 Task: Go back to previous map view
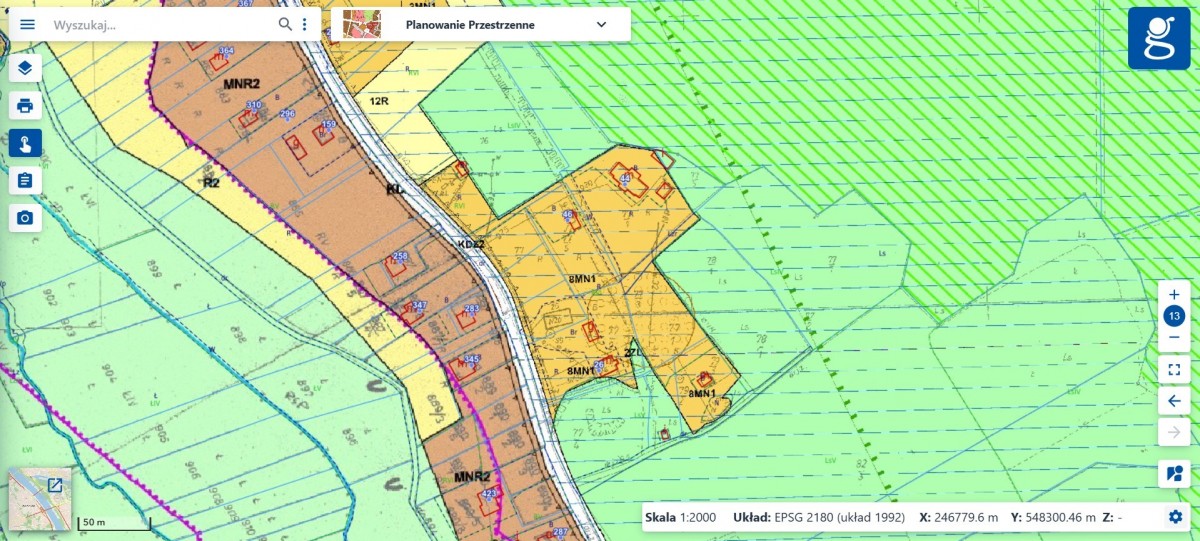[x=1174, y=401]
